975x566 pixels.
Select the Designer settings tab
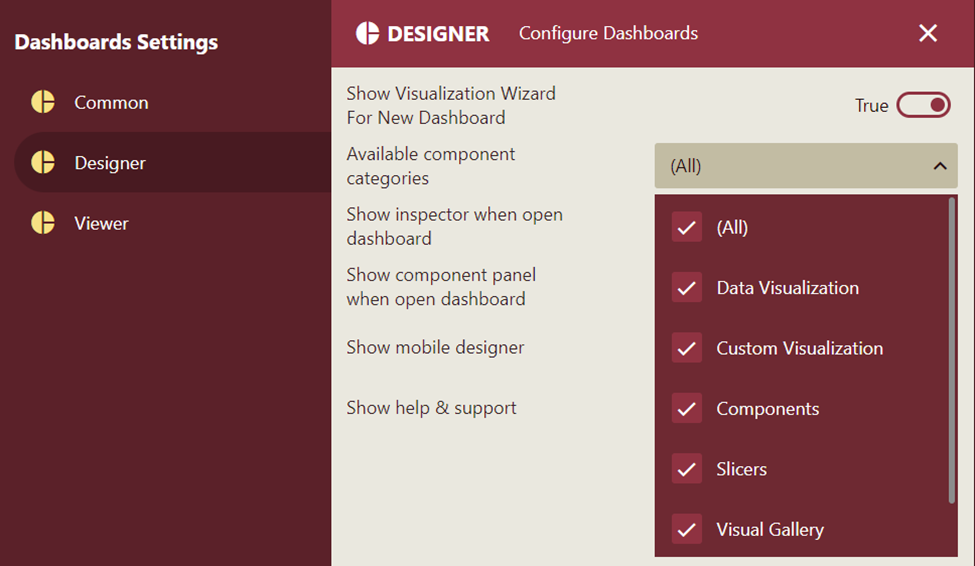(110, 163)
